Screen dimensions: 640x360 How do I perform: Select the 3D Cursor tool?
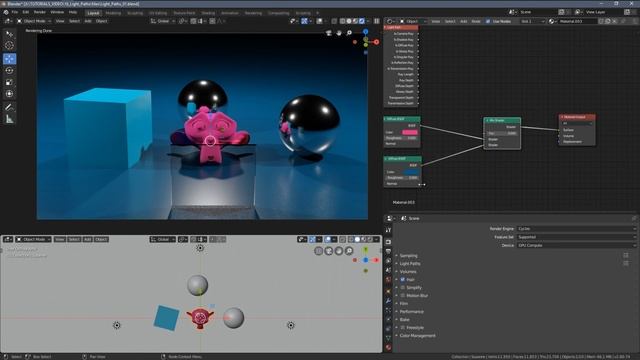point(9,46)
